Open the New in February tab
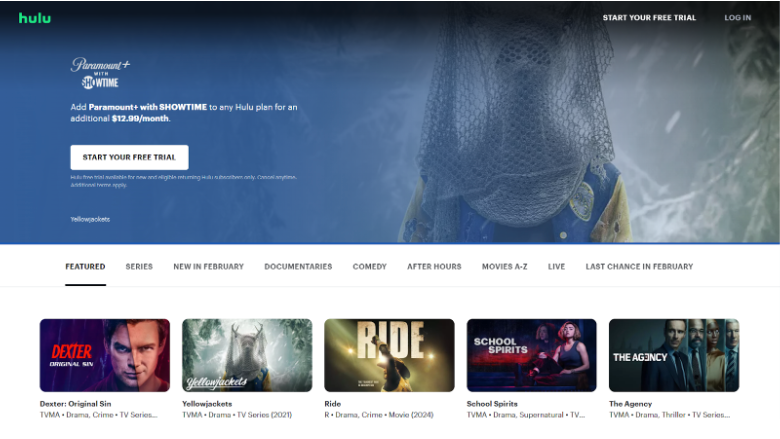Viewport: 780px width, 439px height. [208, 266]
